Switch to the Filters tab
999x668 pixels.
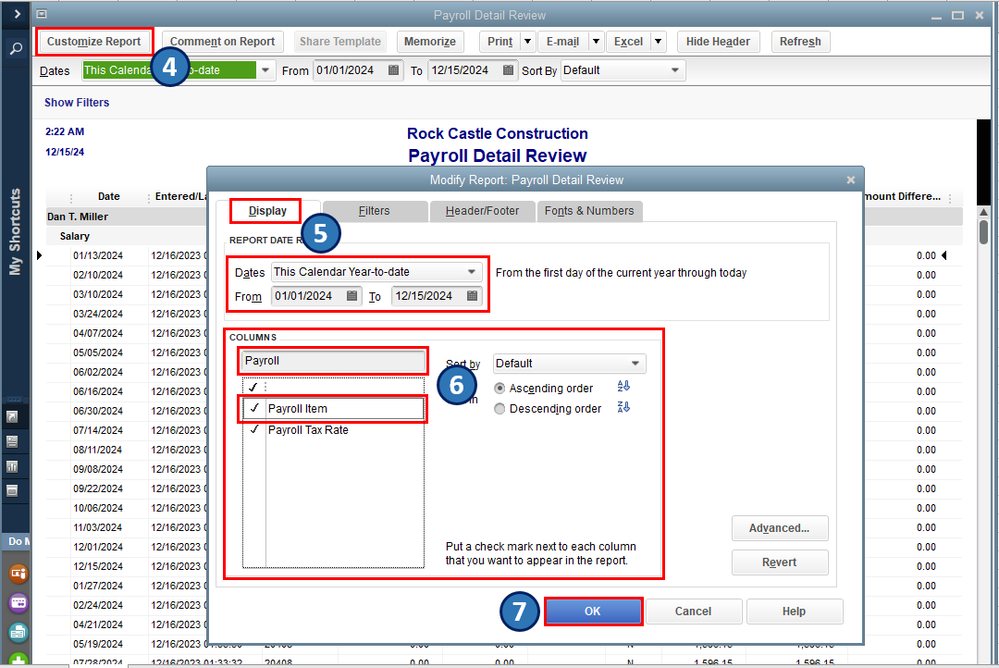(x=374, y=211)
